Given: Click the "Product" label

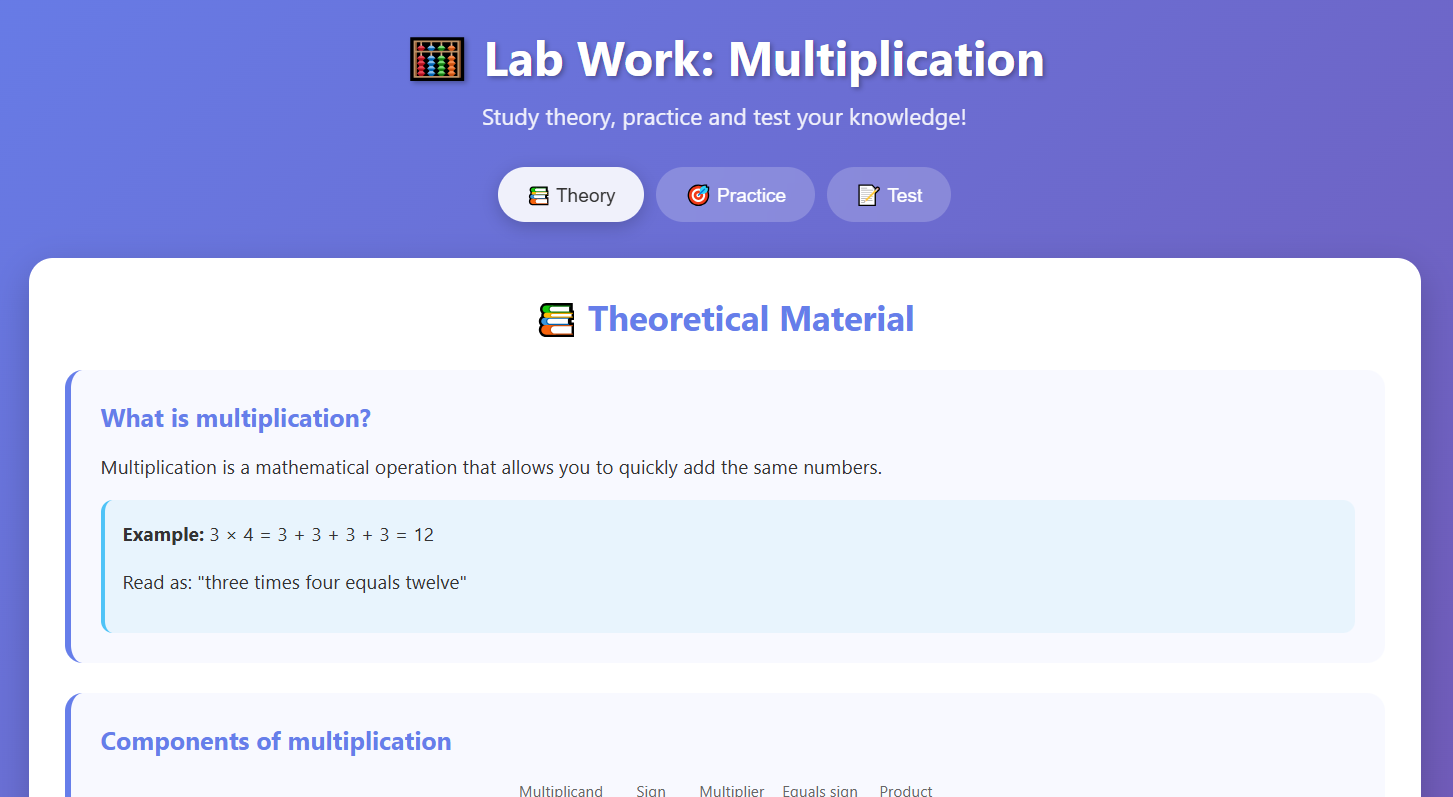Looking at the screenshot, I should (x=906, y=790).
